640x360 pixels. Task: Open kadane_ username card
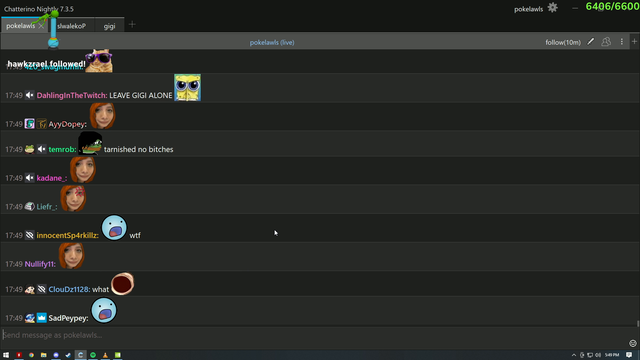click(x=52, y=178)
